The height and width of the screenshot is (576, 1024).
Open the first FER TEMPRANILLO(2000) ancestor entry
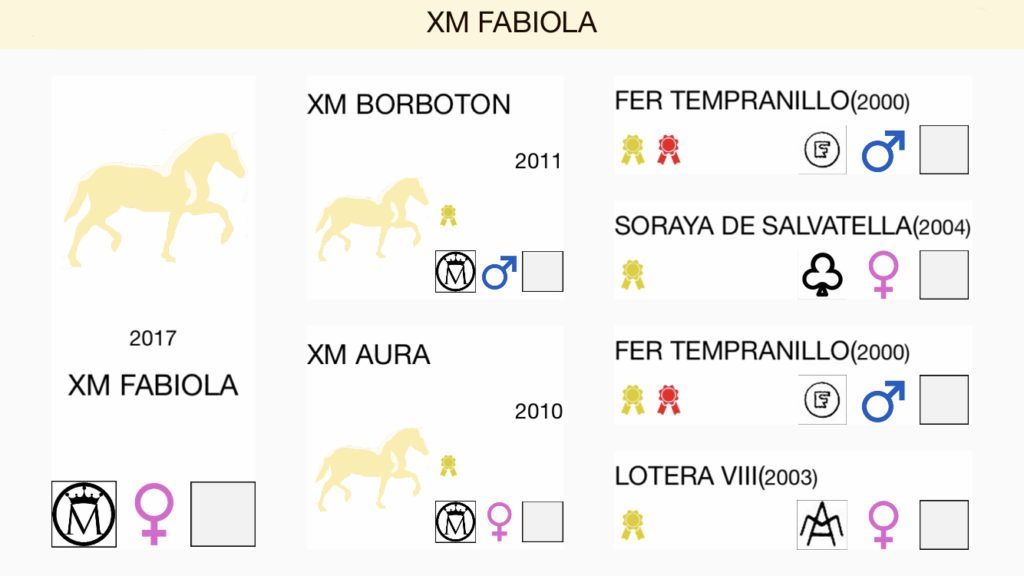click(762, 101)
